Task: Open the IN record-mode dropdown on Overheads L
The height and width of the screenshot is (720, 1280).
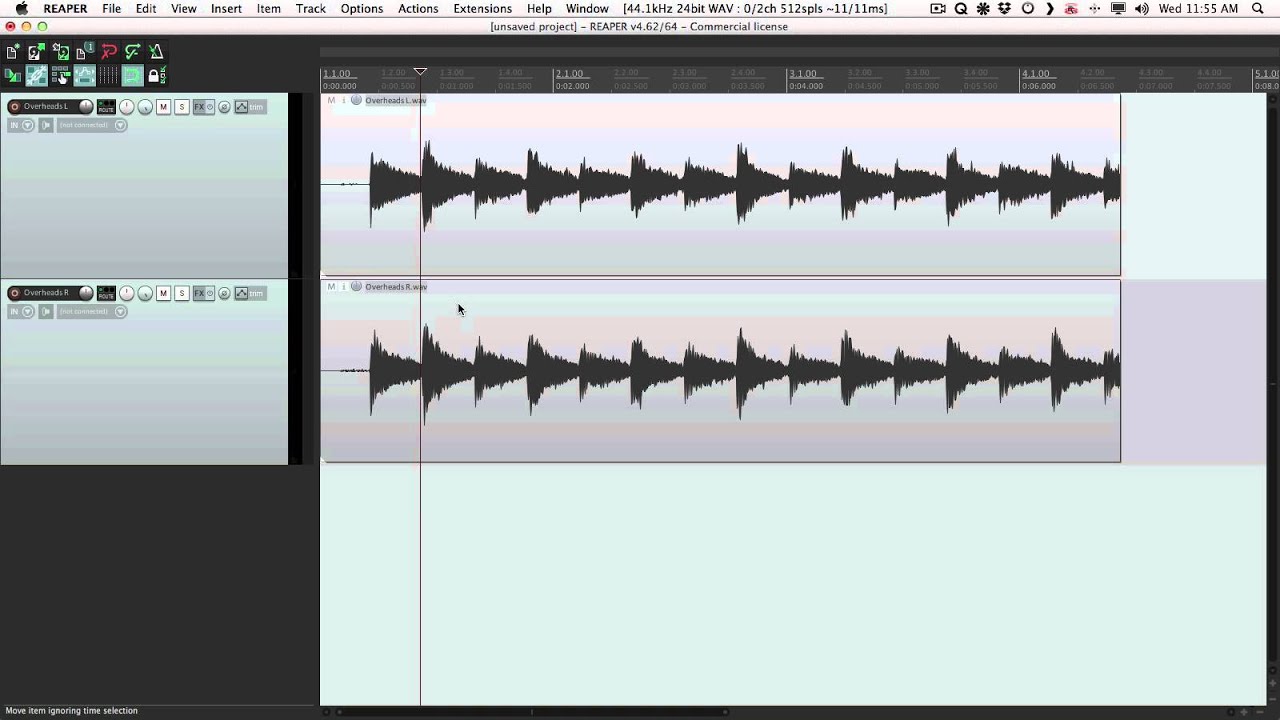Action: pos(21,125)
